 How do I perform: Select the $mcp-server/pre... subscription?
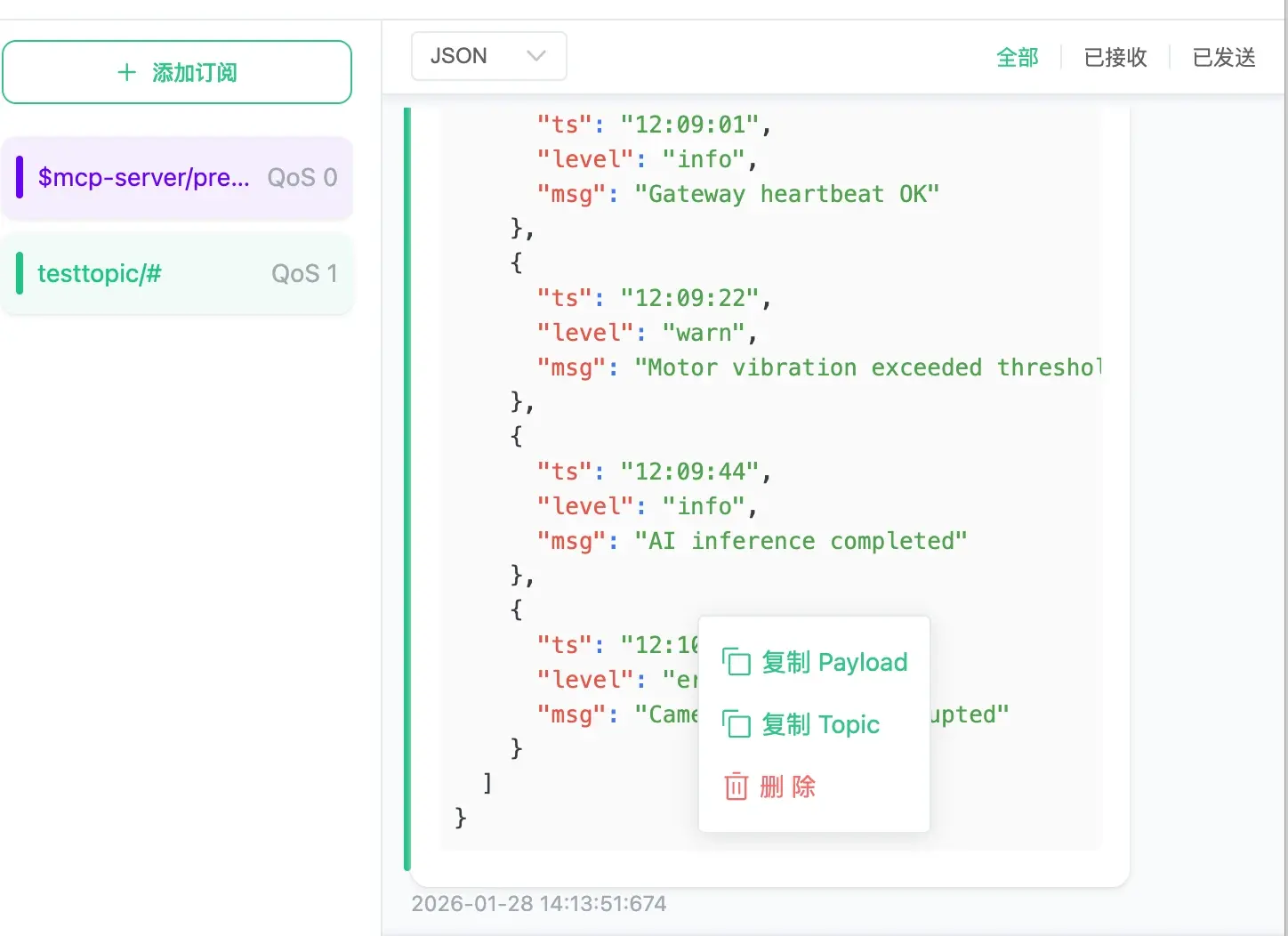click(x=143, y=177)
